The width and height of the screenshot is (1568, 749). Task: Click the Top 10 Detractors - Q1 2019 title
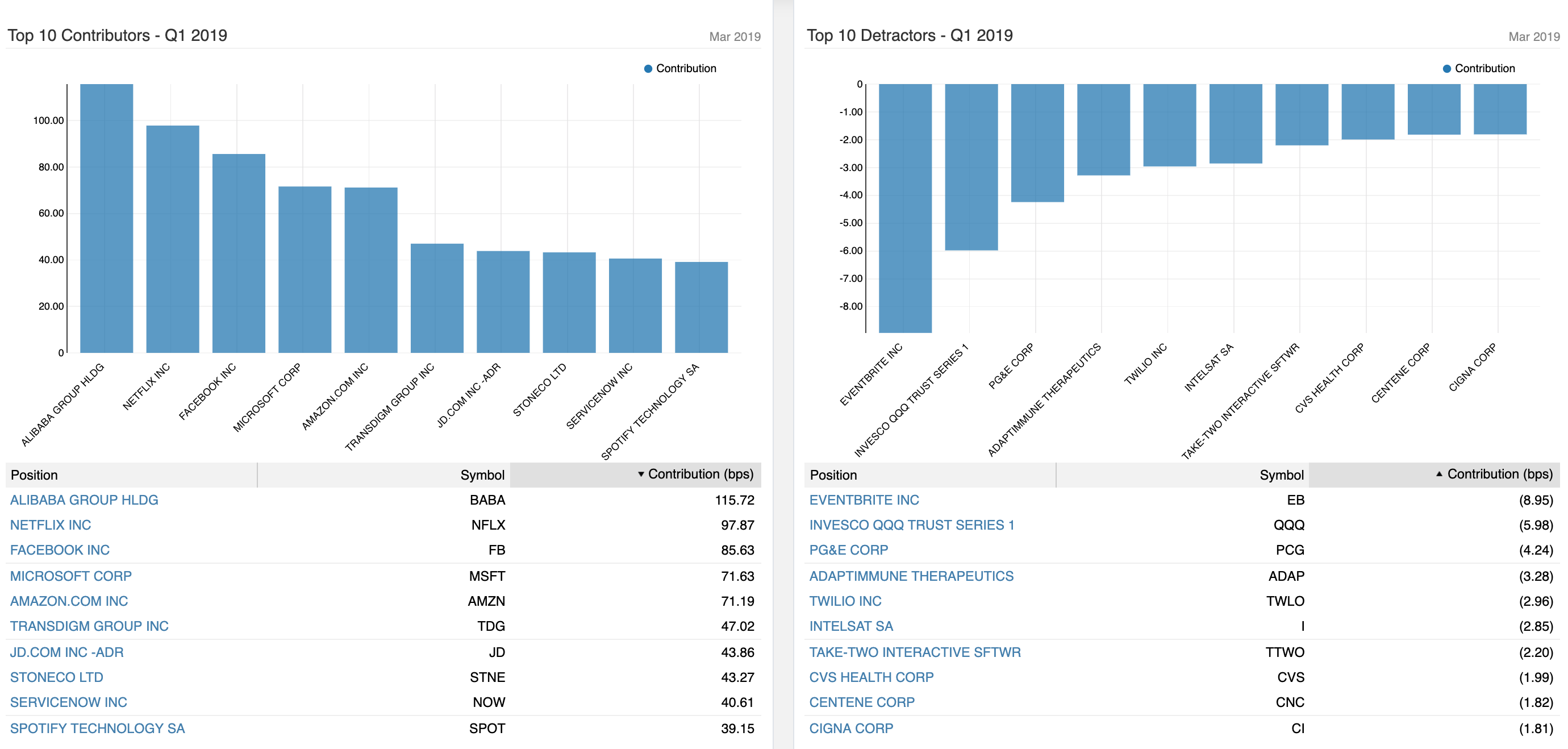tap(910, 35)
